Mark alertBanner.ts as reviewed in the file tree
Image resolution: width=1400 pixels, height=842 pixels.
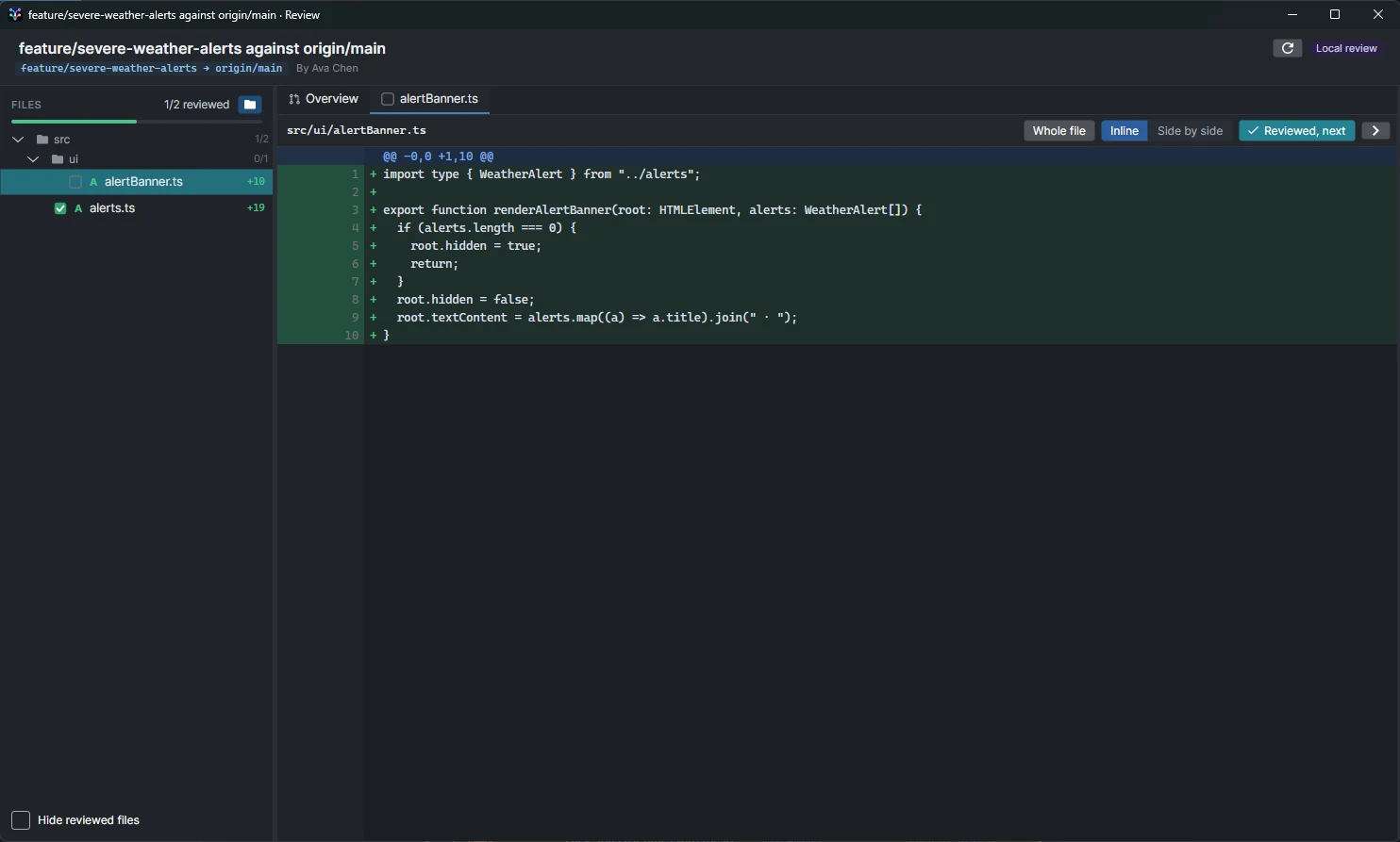[x=75, y=182]
